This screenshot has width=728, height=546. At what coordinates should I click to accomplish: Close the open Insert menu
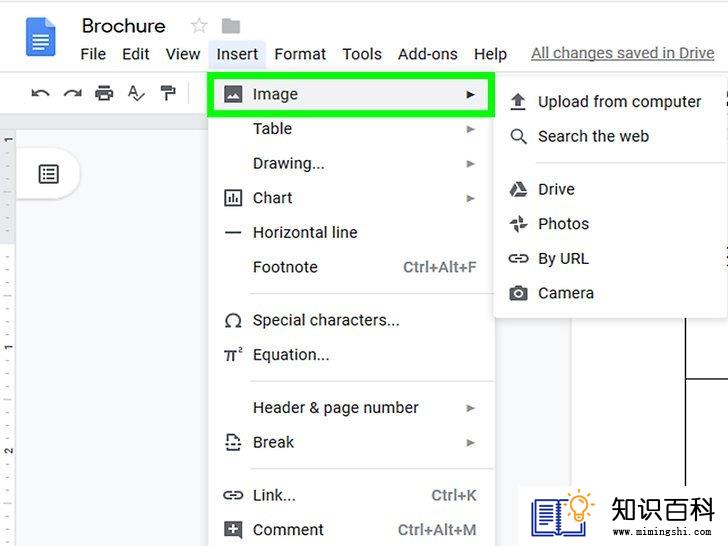click(237, 54)
